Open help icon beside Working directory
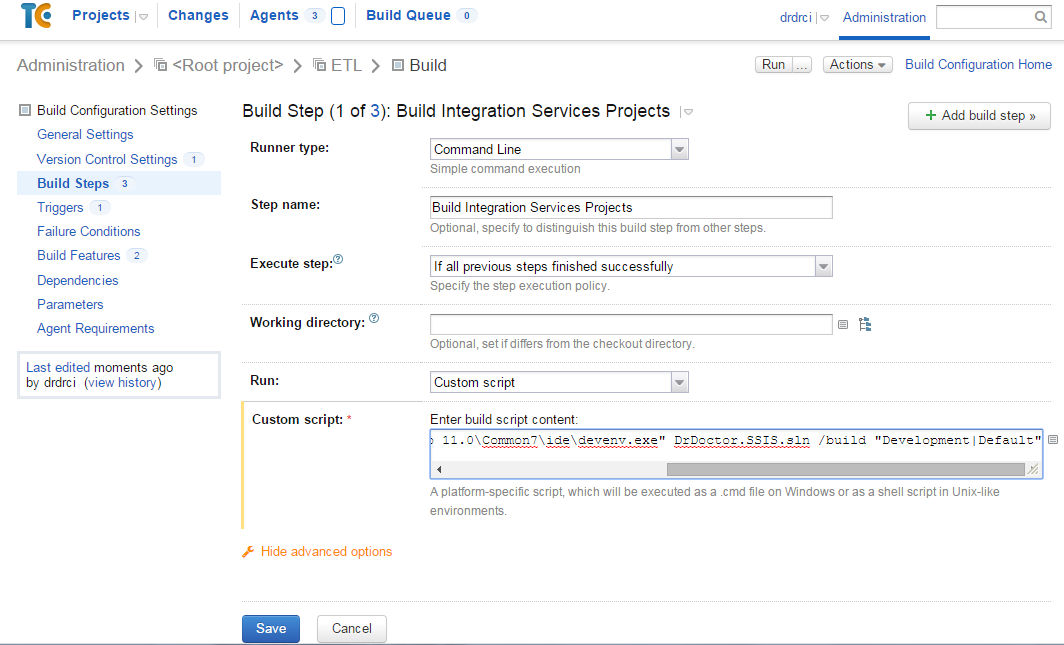The image size is (1064, 645). 374,319
